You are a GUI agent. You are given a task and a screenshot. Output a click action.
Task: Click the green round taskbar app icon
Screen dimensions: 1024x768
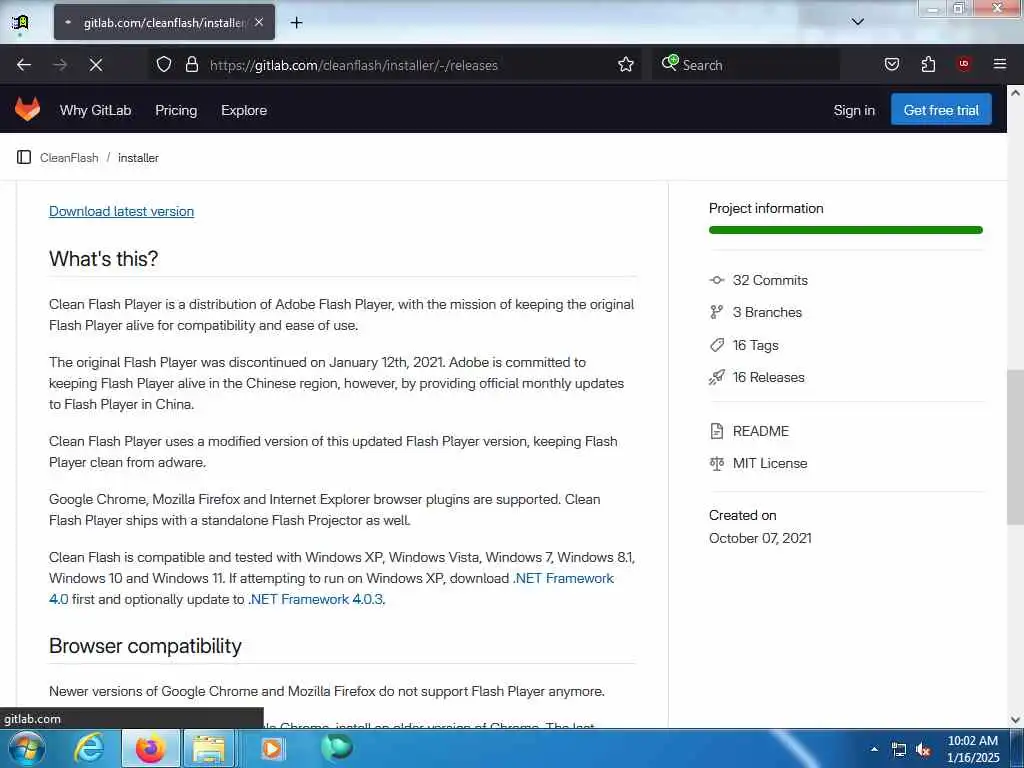point(337,747)
